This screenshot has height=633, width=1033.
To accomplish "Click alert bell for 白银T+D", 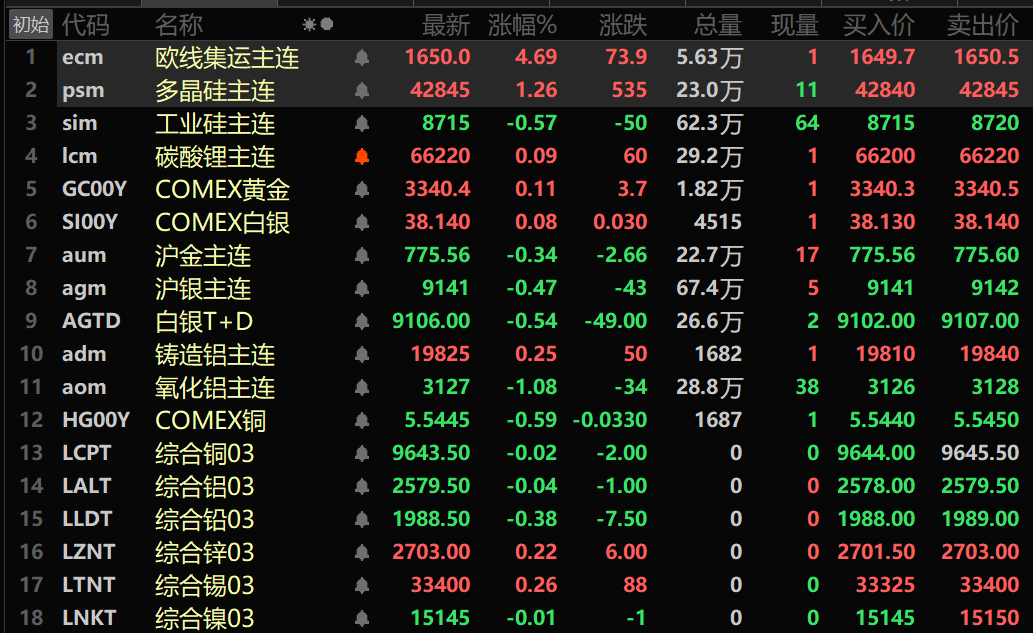I will point(362,321).
